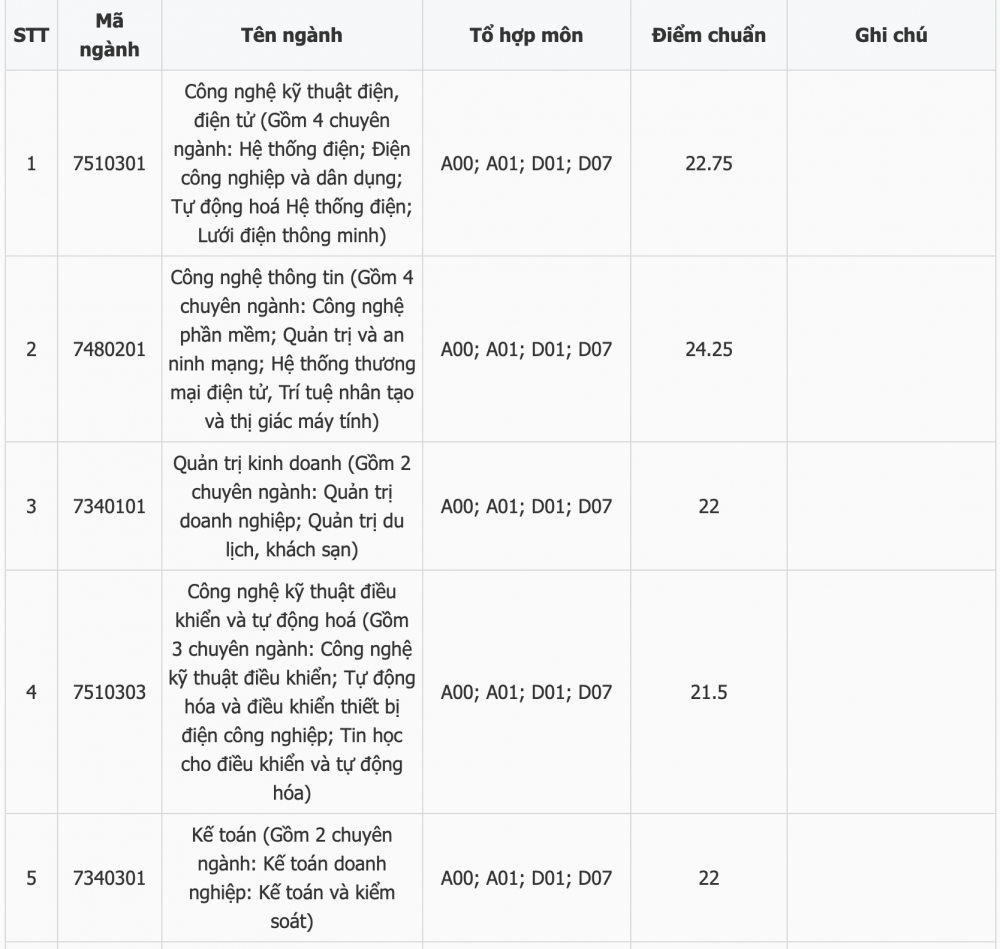The height and width of the screenshot is (949, 1000).
Task: Select major code 7510301 cell
Action: coord(110,163)
